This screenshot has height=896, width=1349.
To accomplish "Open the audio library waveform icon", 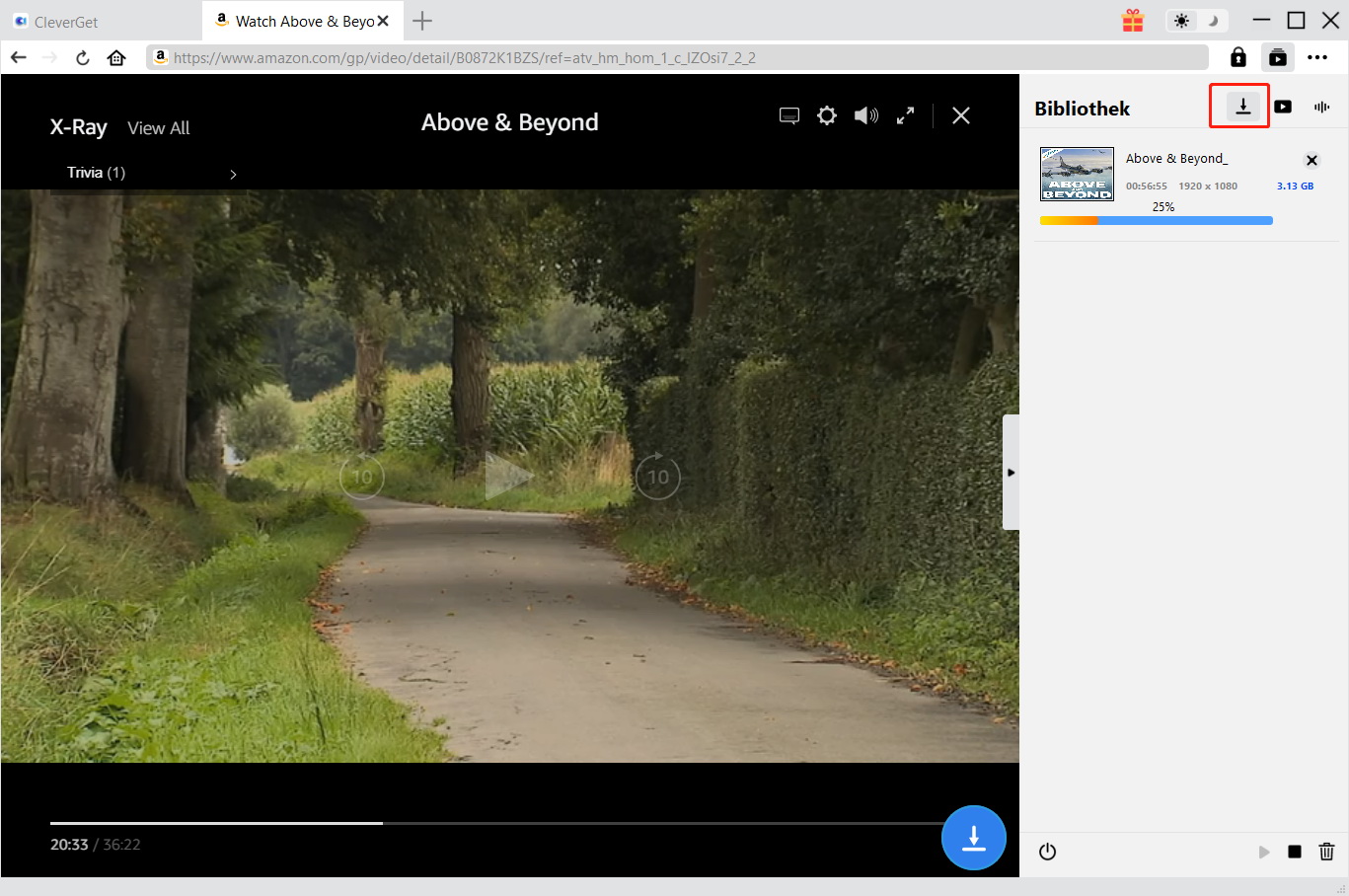I will [x=1321, y=107].
